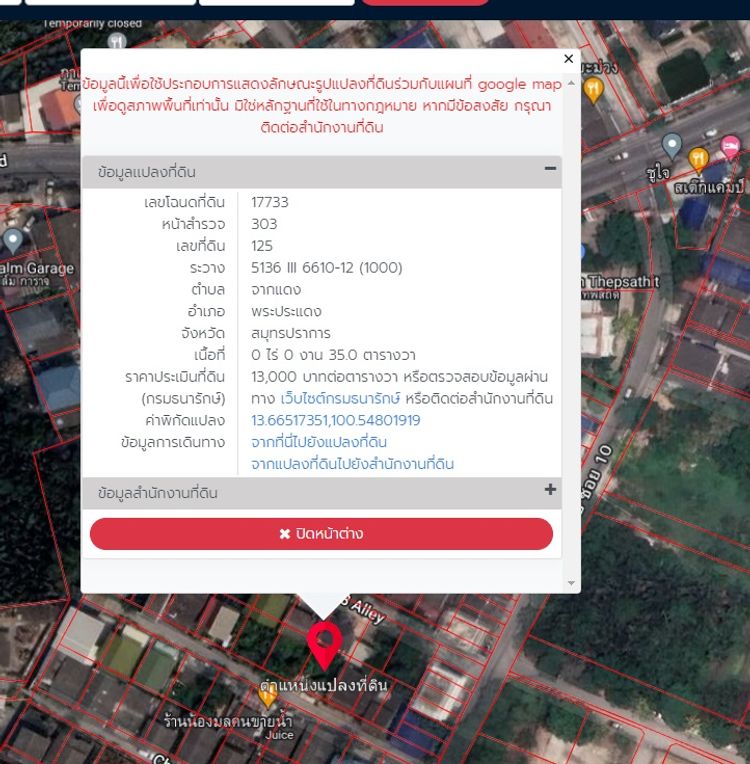Click the orange restaurant marker right of popup

click(594, 90)
